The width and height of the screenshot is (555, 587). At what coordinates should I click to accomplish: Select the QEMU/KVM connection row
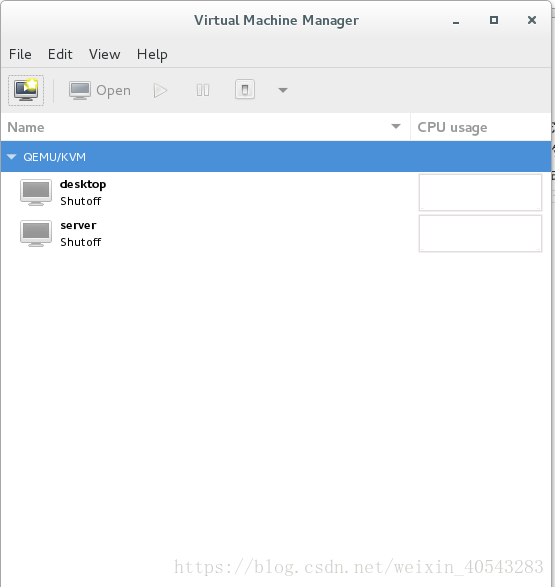click(276, 157)
